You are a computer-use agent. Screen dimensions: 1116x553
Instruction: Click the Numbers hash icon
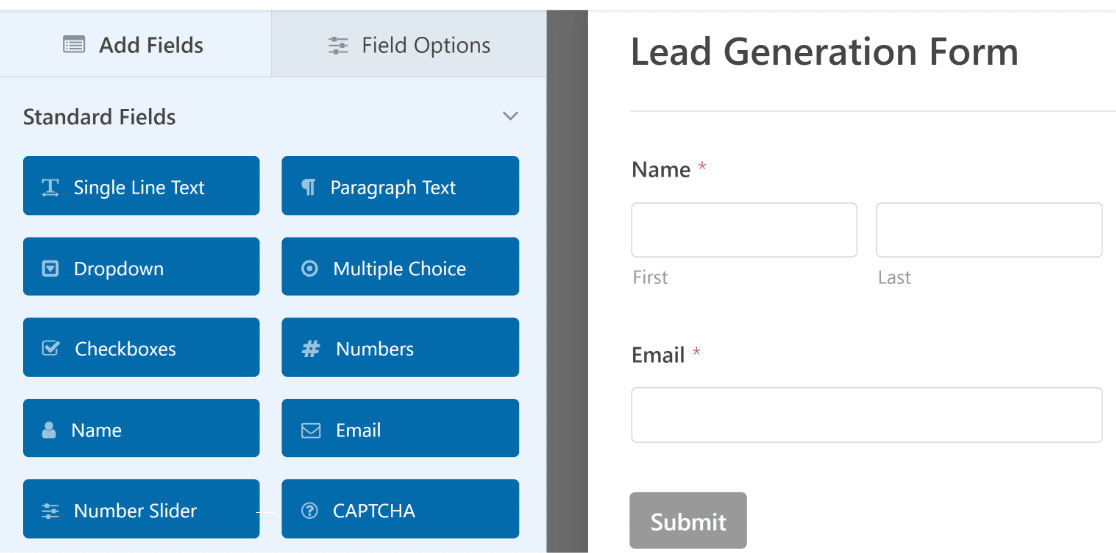pyautogui.click(x=310, y=349)
